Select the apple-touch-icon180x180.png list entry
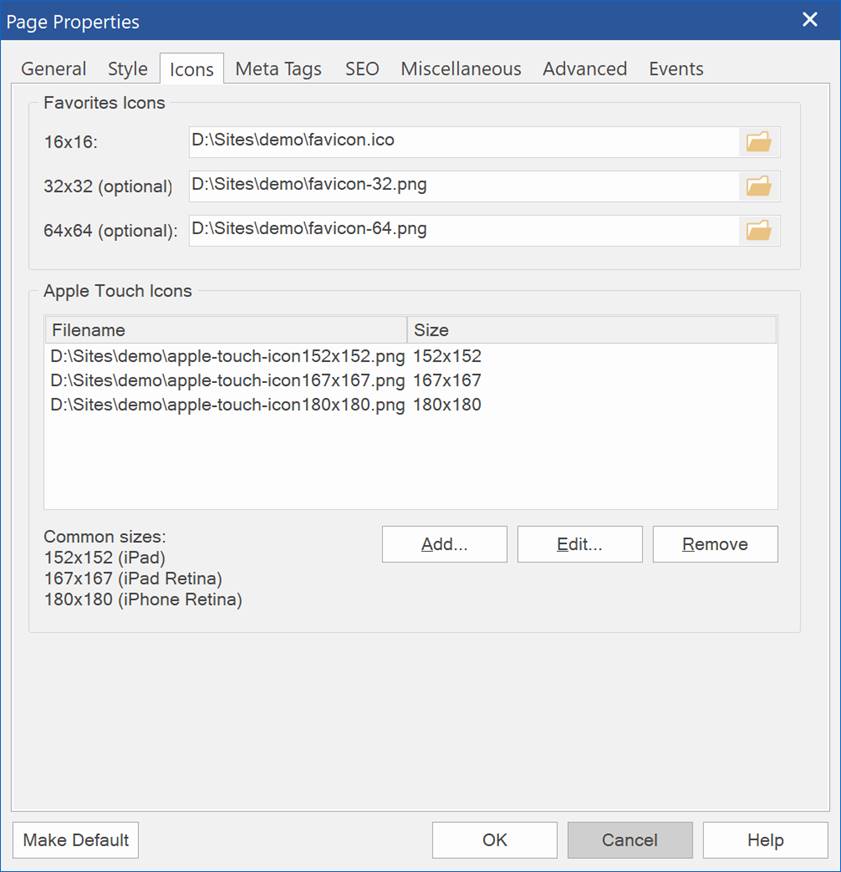Image resolution: width=841 pixels, height=872 pixels. click(410, 405)
